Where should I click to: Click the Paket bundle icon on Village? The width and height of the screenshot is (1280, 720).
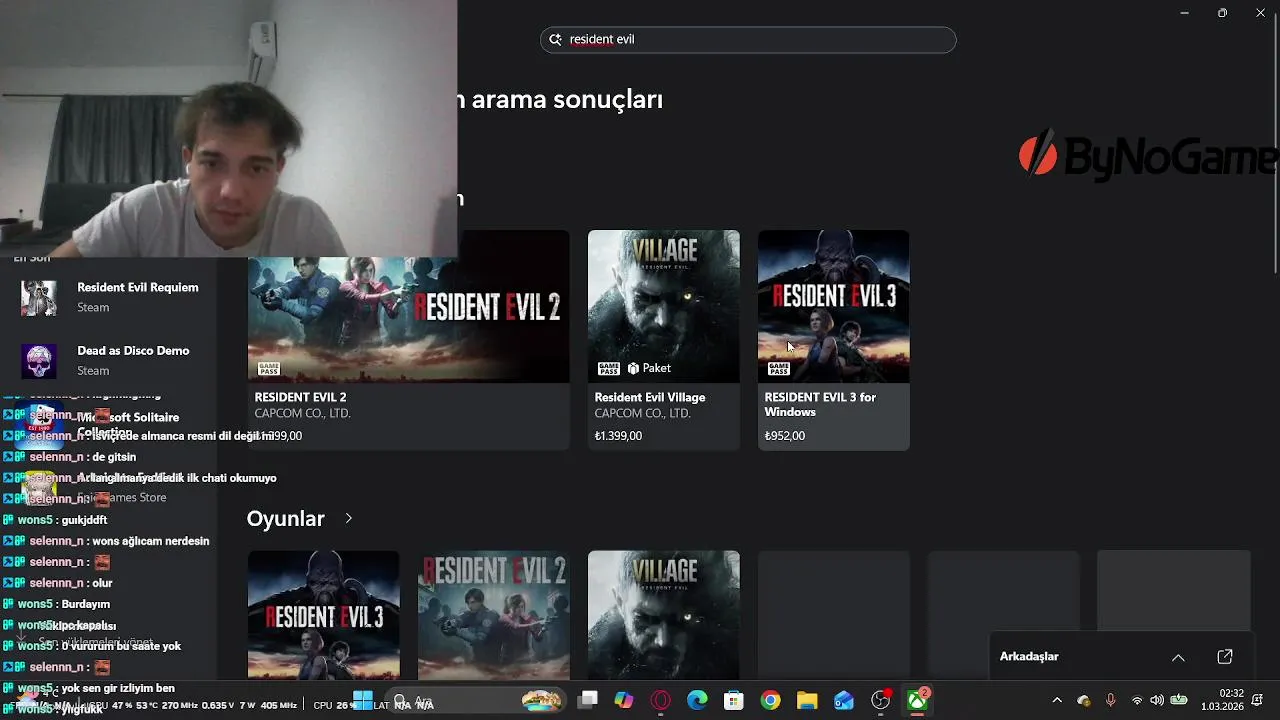[x=633, y=368]
